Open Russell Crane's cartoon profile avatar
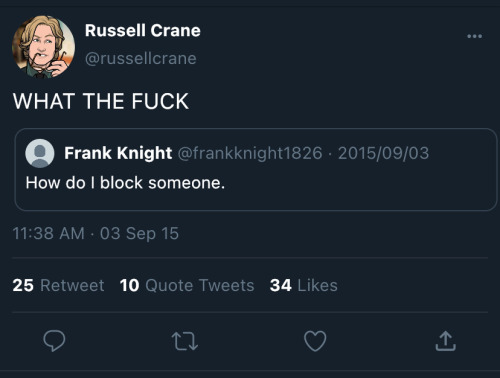500x378 pixels. coord(43,47)
